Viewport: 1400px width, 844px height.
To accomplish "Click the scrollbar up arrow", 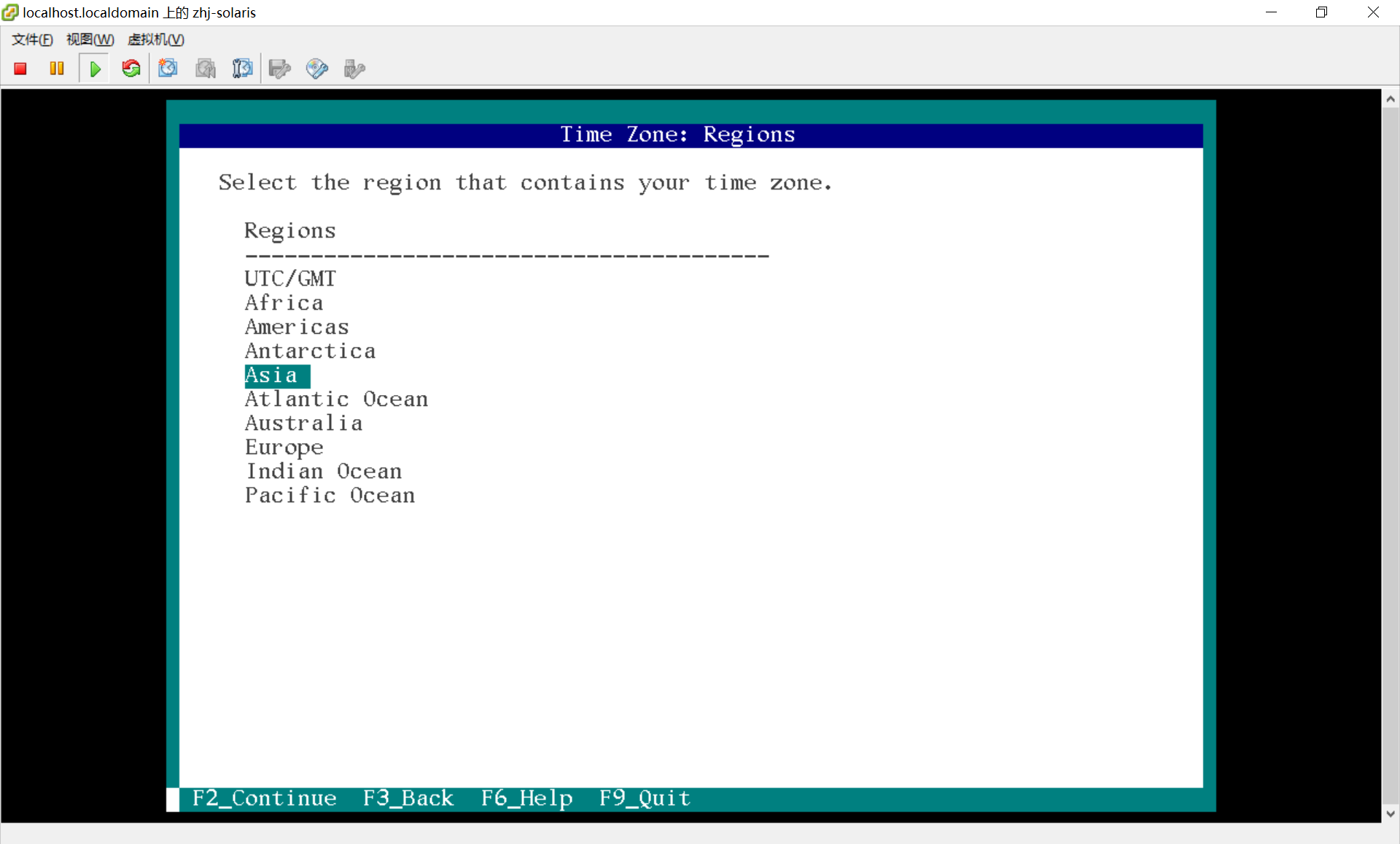I will pyautogui.click(x=1391, y=99).
